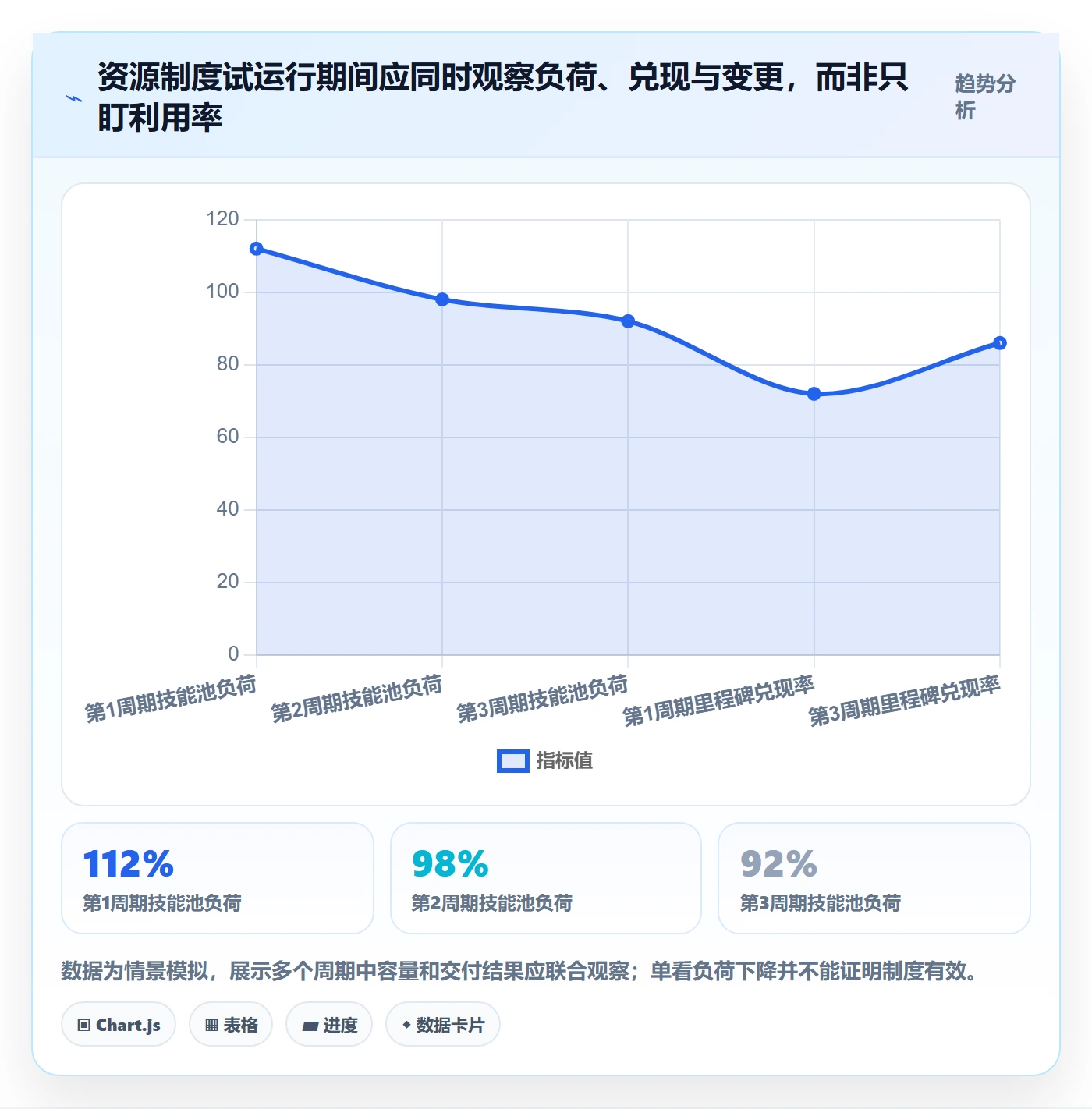The height and width of the screenshot is (1109, 1092).
Task: Click the y-axis value 120
Action: tap(222, 218)
